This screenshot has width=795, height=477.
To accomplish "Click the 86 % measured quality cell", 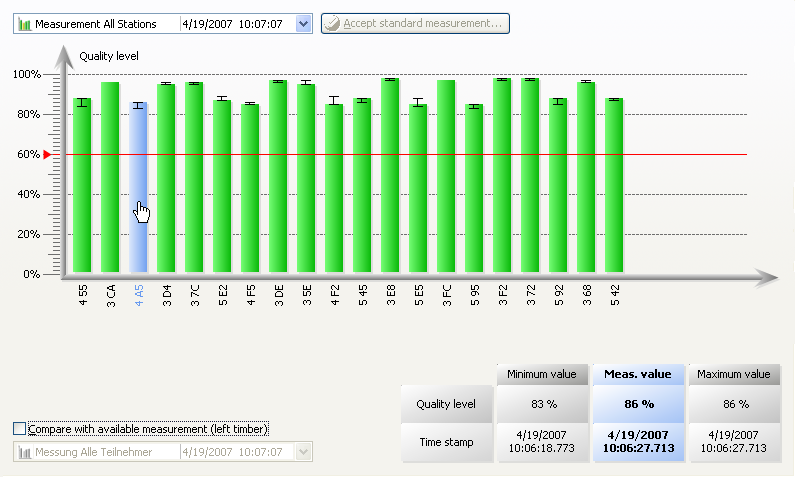I will tap(639, 404).
